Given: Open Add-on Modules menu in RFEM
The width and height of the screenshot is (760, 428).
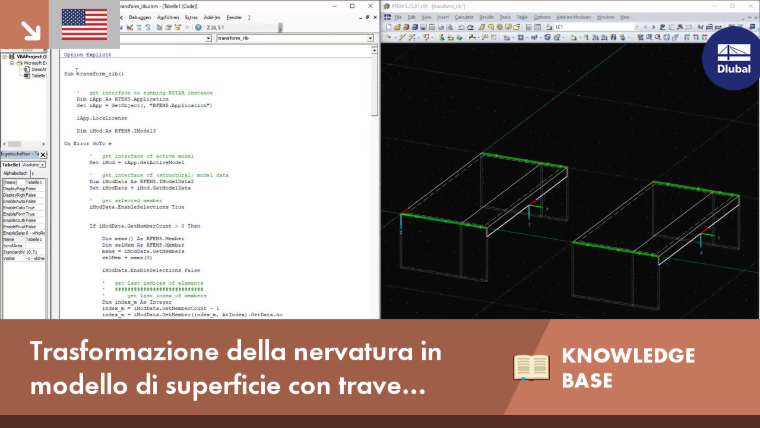Looking at the screenshot, I should point(573,17).
